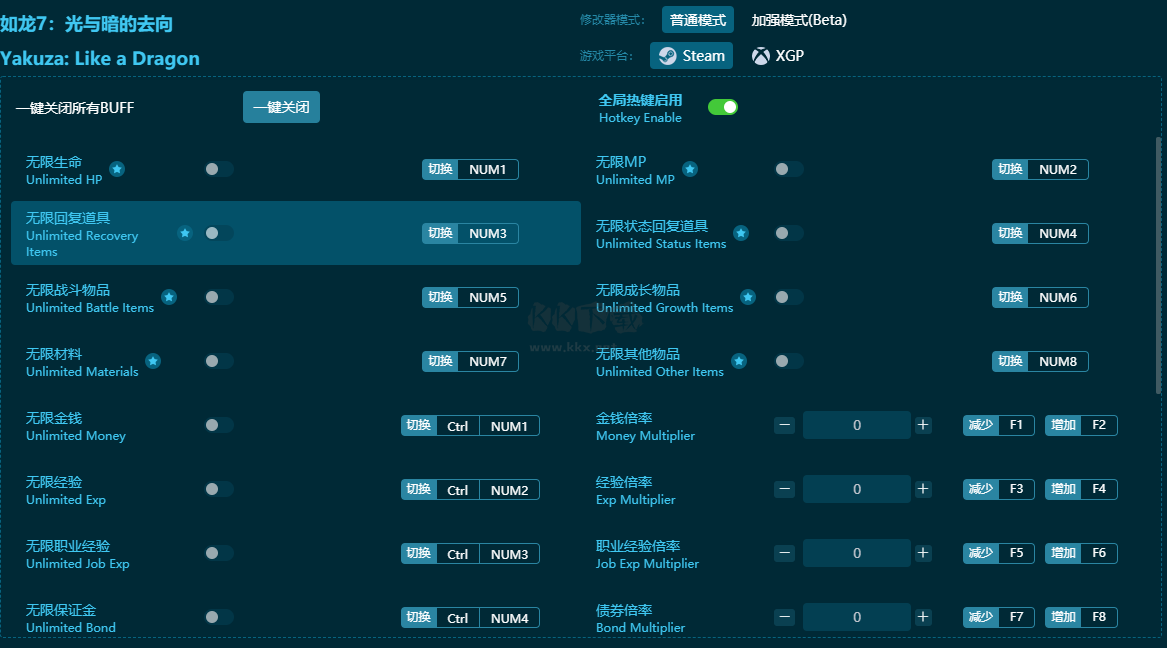This screenshot has width=1167, height=648.
Task: Turn on Unlimited Recovery Items
Action: pos(219,233)
